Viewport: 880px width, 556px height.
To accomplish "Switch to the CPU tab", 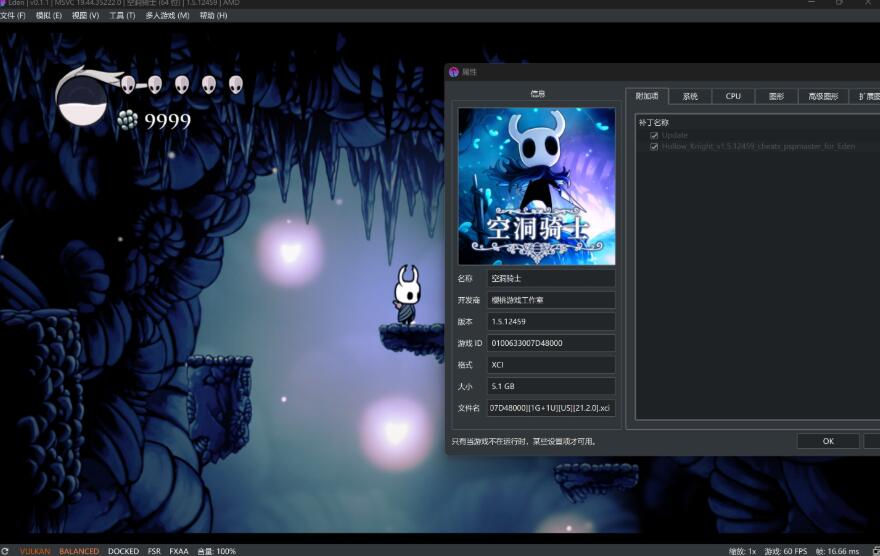I will tap(733, 96).
